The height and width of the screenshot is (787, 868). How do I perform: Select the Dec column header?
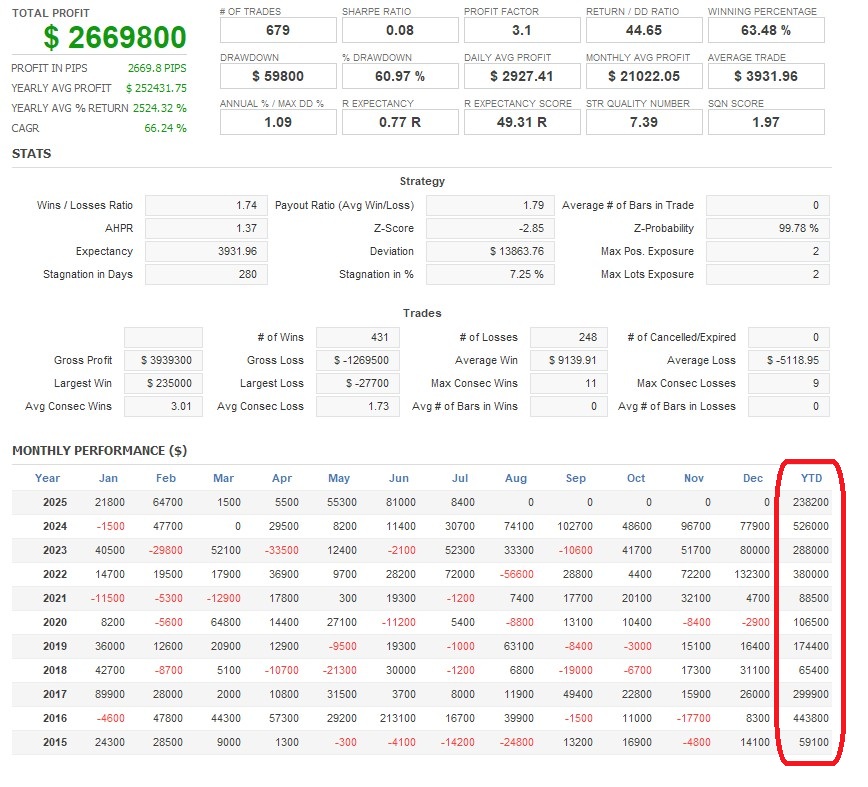click(753, 478)
